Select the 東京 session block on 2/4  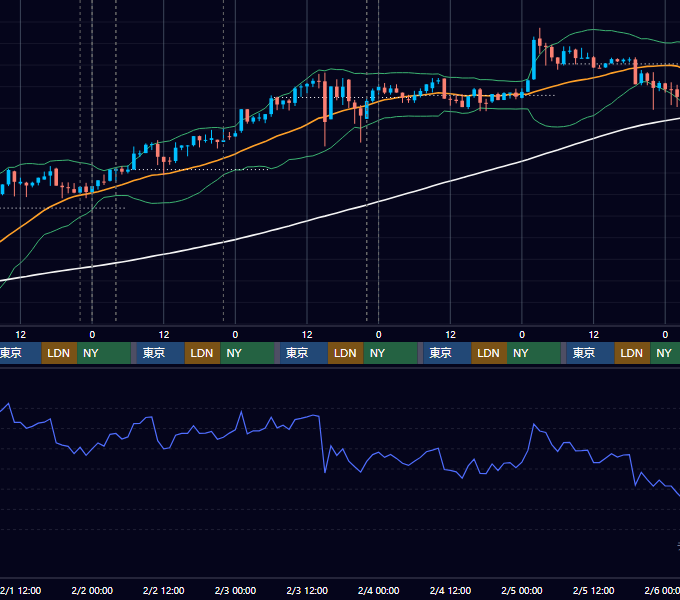click(447, 353)
